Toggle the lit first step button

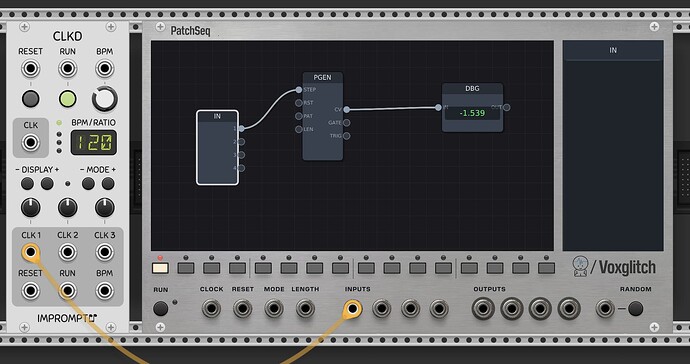[x=160, y=268]
